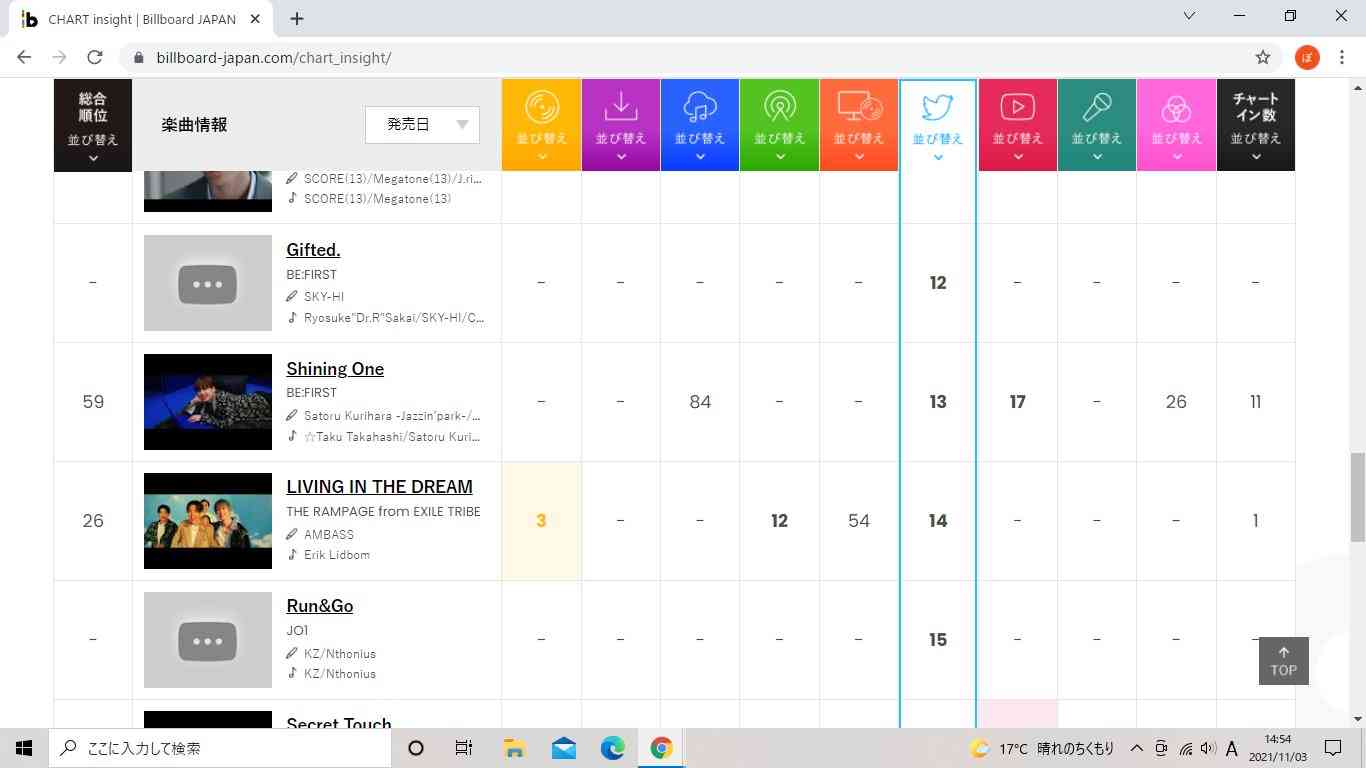
Task: Open LIVING IN THE DREAM song link
Action: (379, 487)
